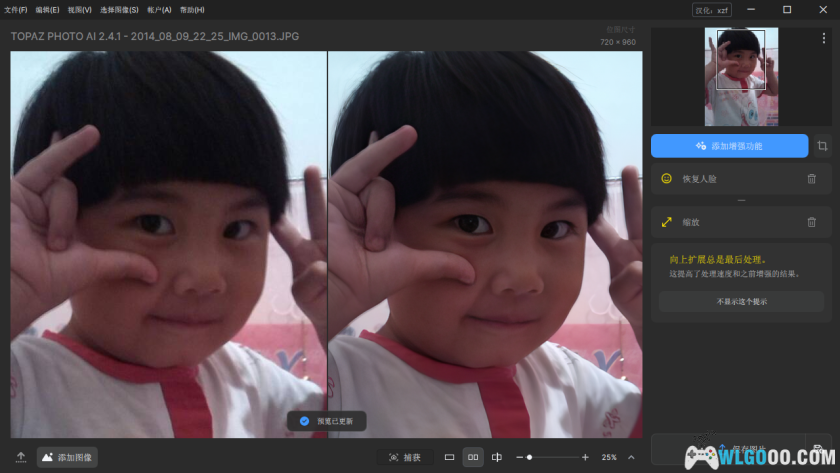Click the smiley face icon of 恢复人脸
The height and width of the screenshot is (473, 840).
click(666, 179)
